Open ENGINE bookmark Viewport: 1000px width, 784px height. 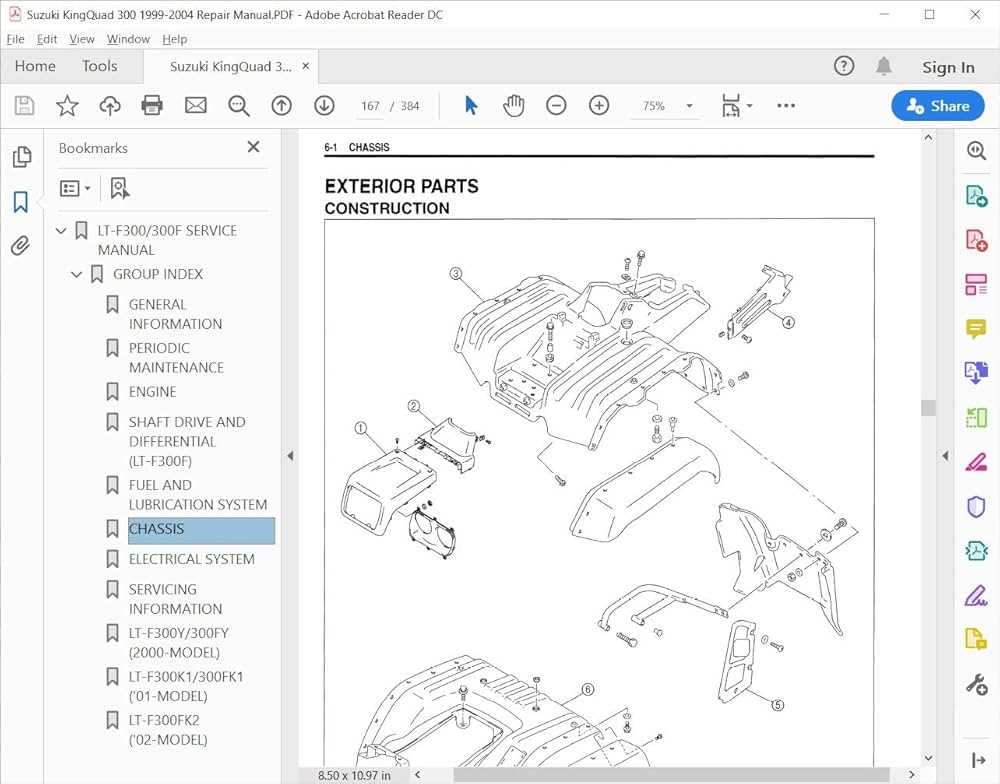[152, 392]
